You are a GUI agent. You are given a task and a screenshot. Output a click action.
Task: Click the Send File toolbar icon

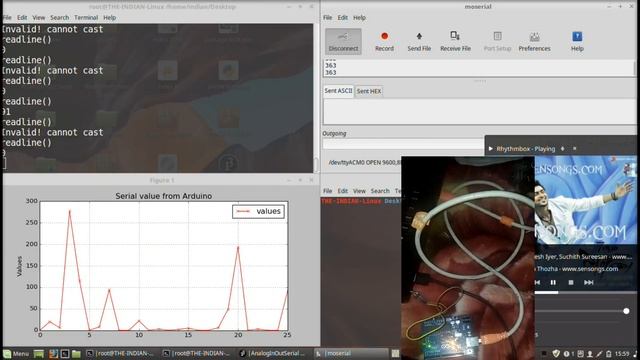click(x=419, y=41)
